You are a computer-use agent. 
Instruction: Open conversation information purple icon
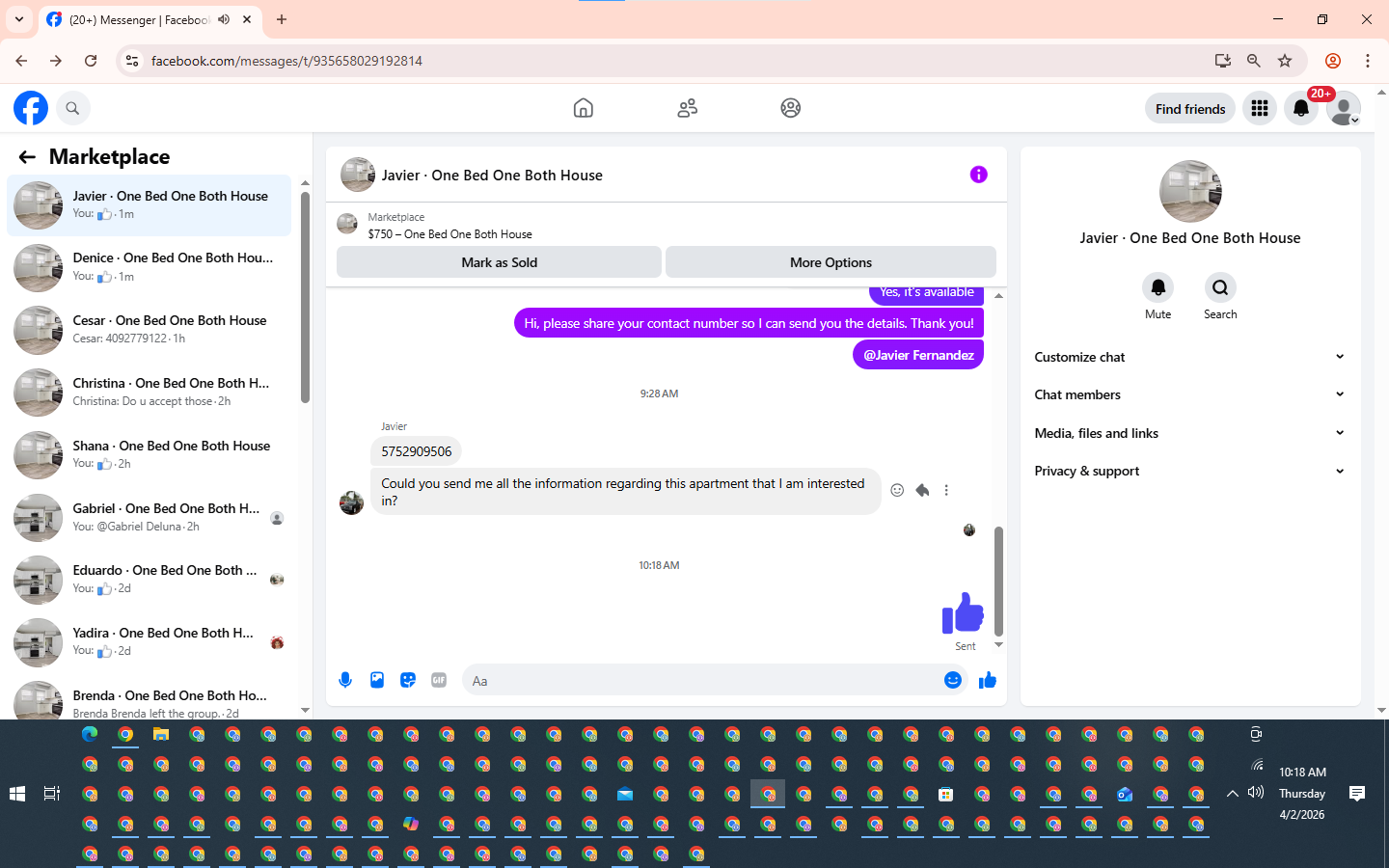(979, 175)
